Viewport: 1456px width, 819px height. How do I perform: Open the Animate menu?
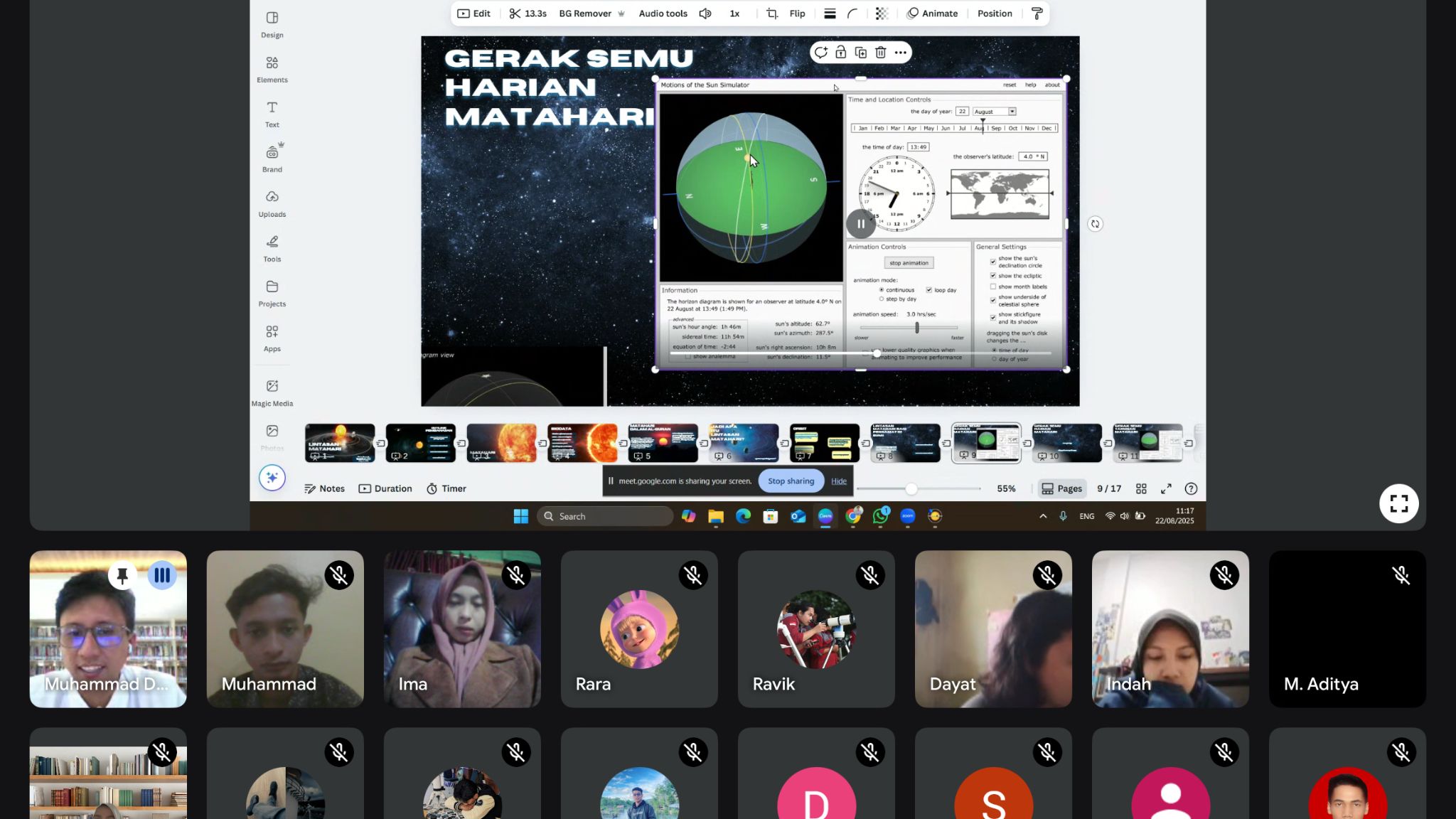[x=932, y=14]
